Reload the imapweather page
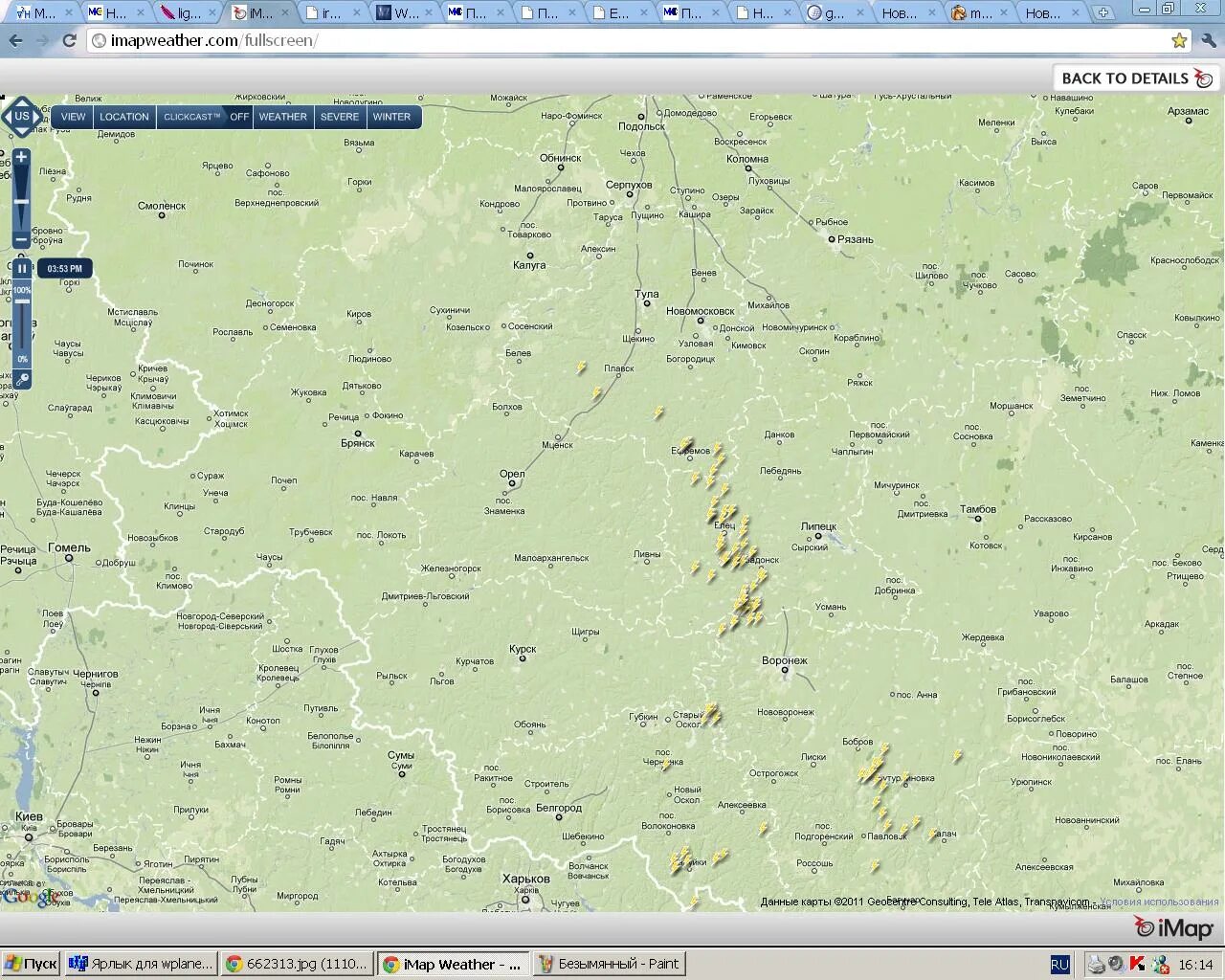This screenshot has width=1225, height=980. (69, 40)
